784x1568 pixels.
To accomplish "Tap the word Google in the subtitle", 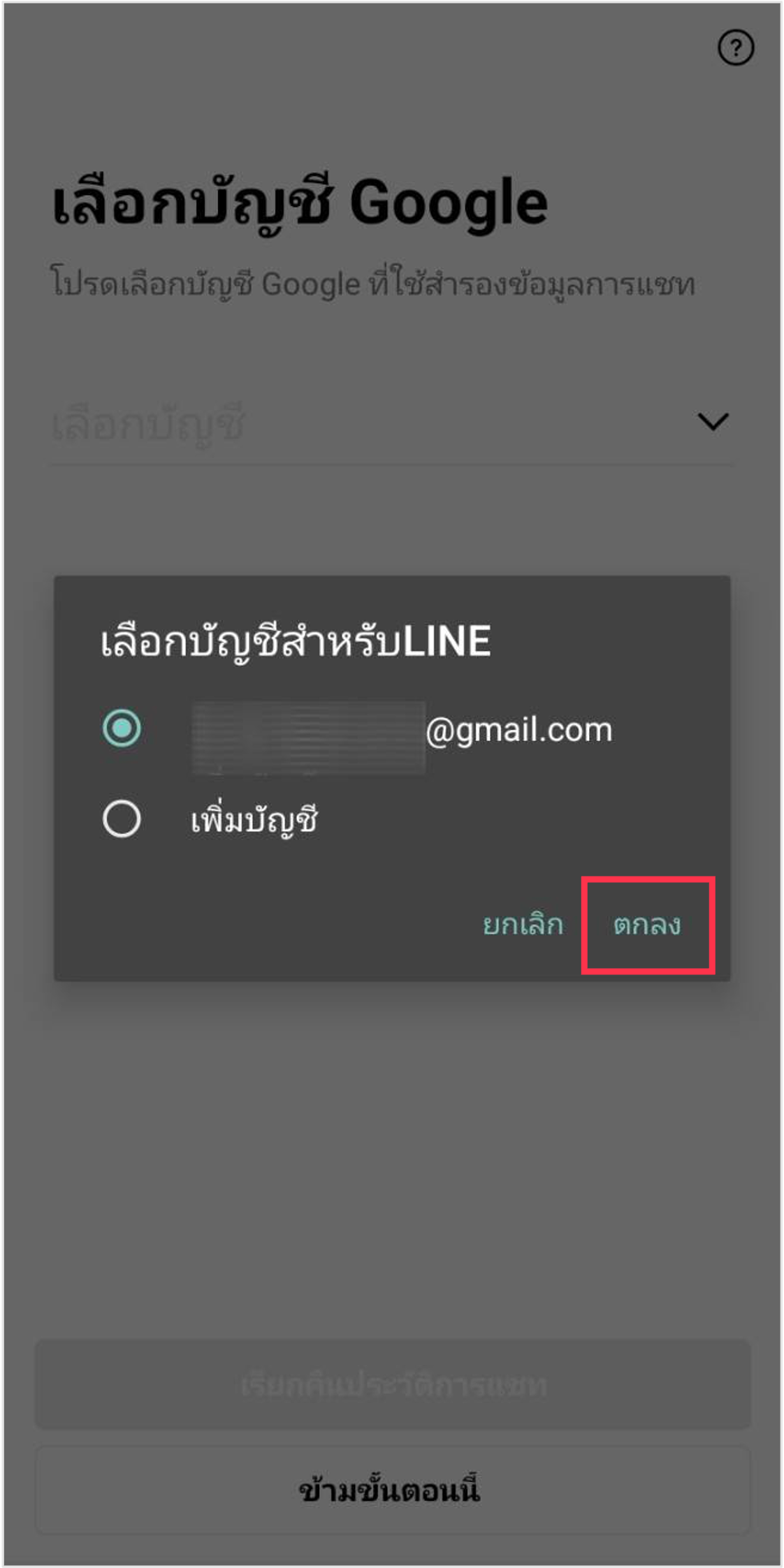I will tap(311, 284).
